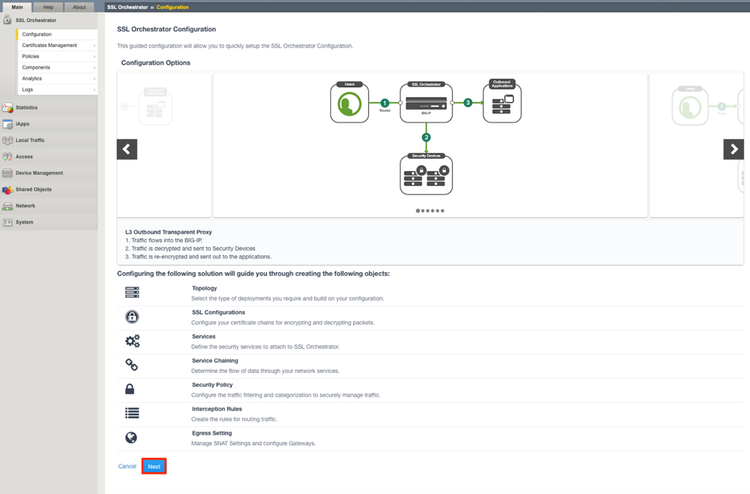Click the Topology heading text
This screenshot has width=750, height=494.
pos(204,288)
